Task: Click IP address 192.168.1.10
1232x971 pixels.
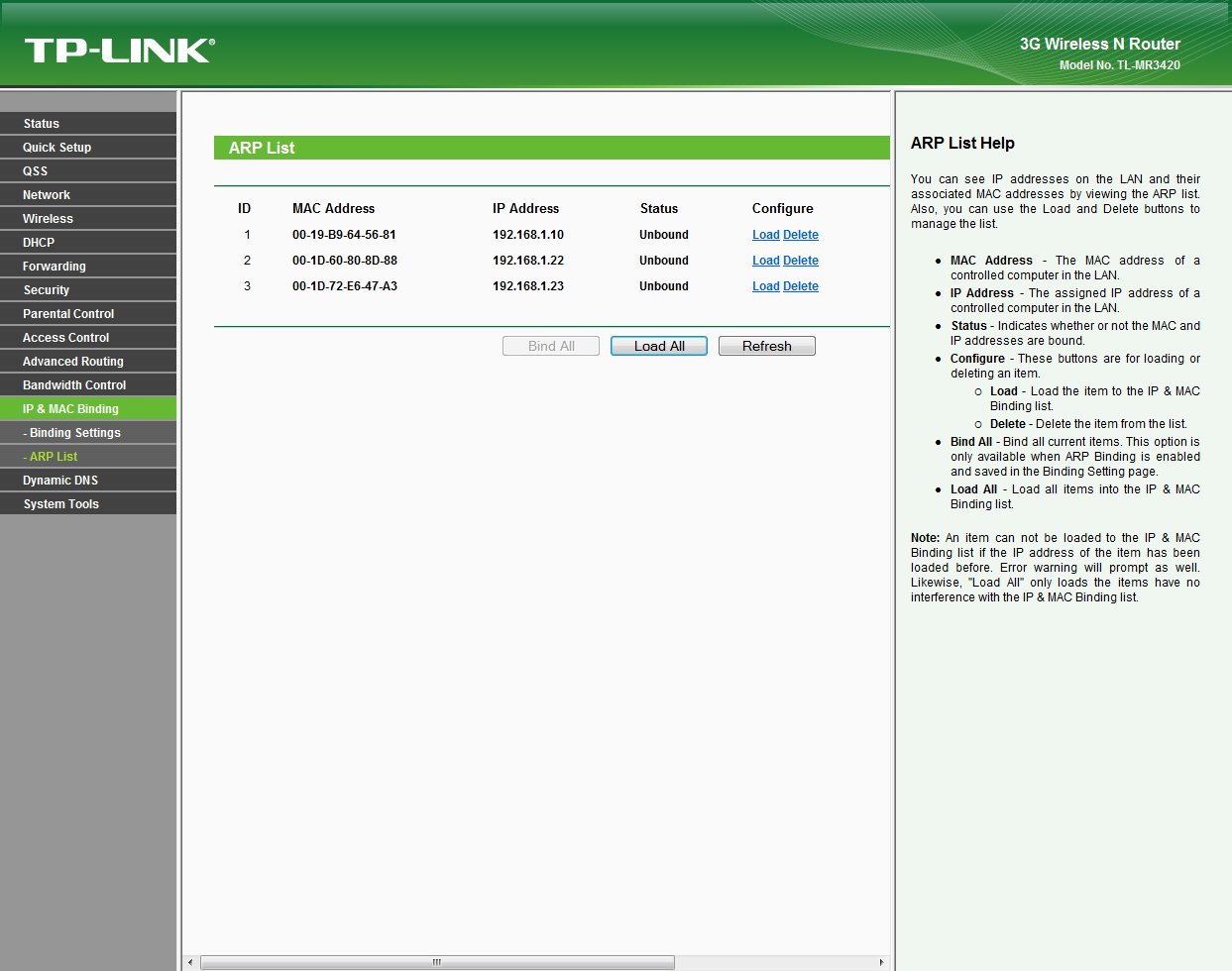Action: pos(528,235)
